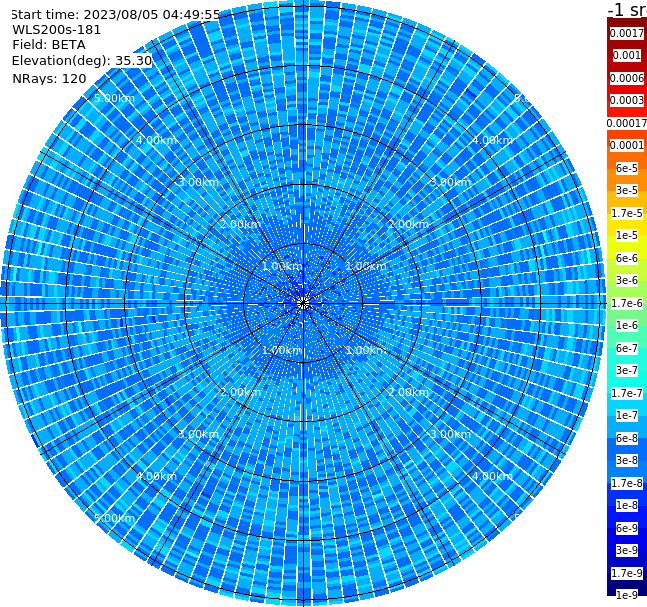Click the 1e-7 color scale label
The image size is (647, 607).
pyautogui.click(x=627, y=415)
